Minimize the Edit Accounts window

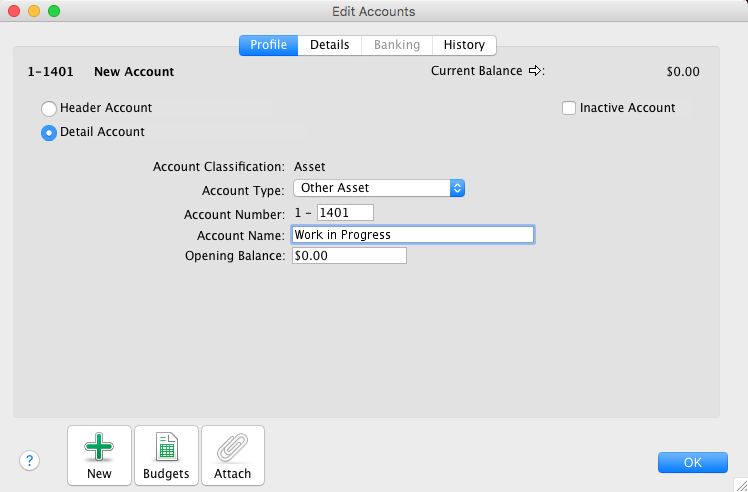(34, 11)
